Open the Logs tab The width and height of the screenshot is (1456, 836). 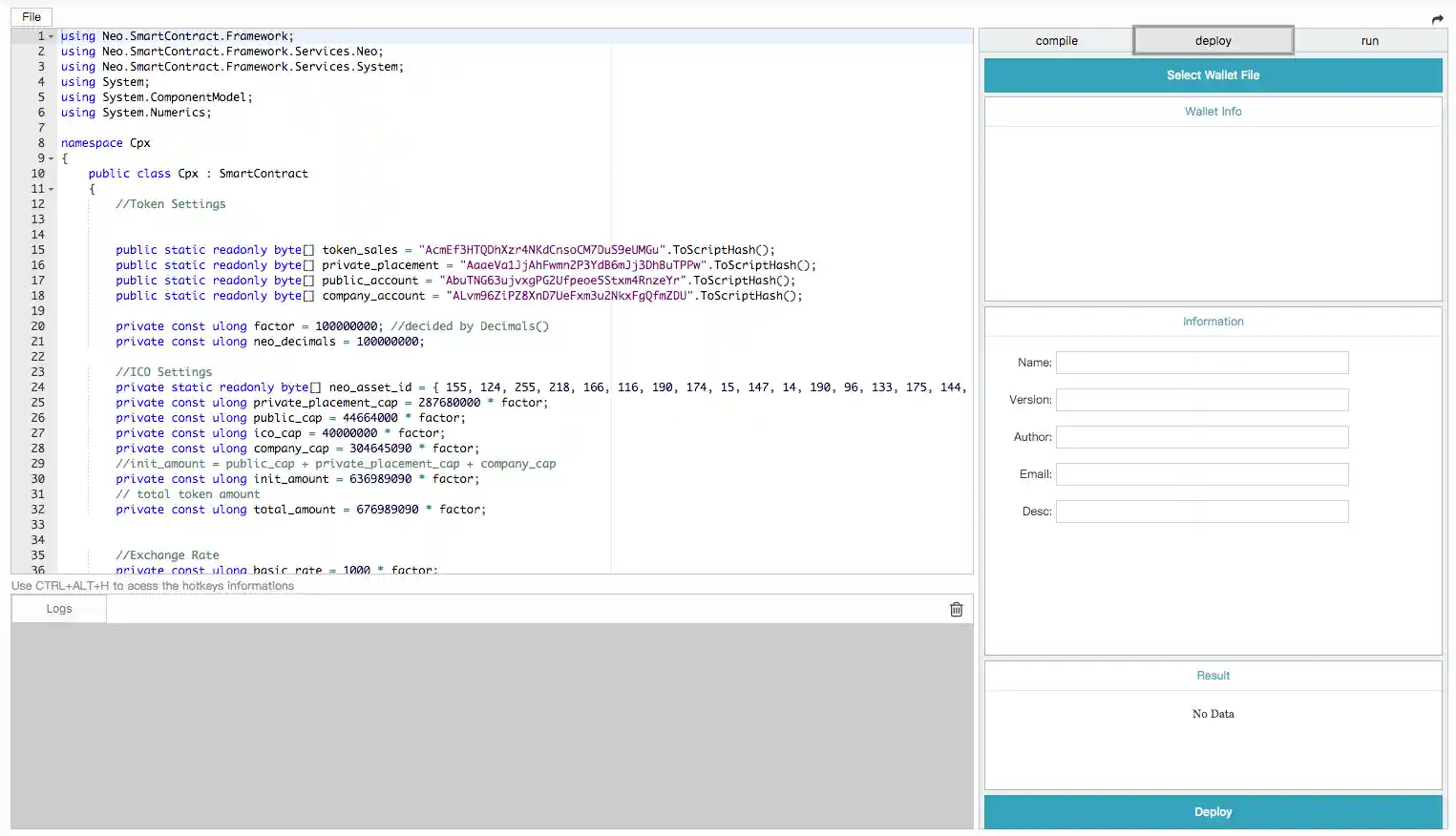59,609
